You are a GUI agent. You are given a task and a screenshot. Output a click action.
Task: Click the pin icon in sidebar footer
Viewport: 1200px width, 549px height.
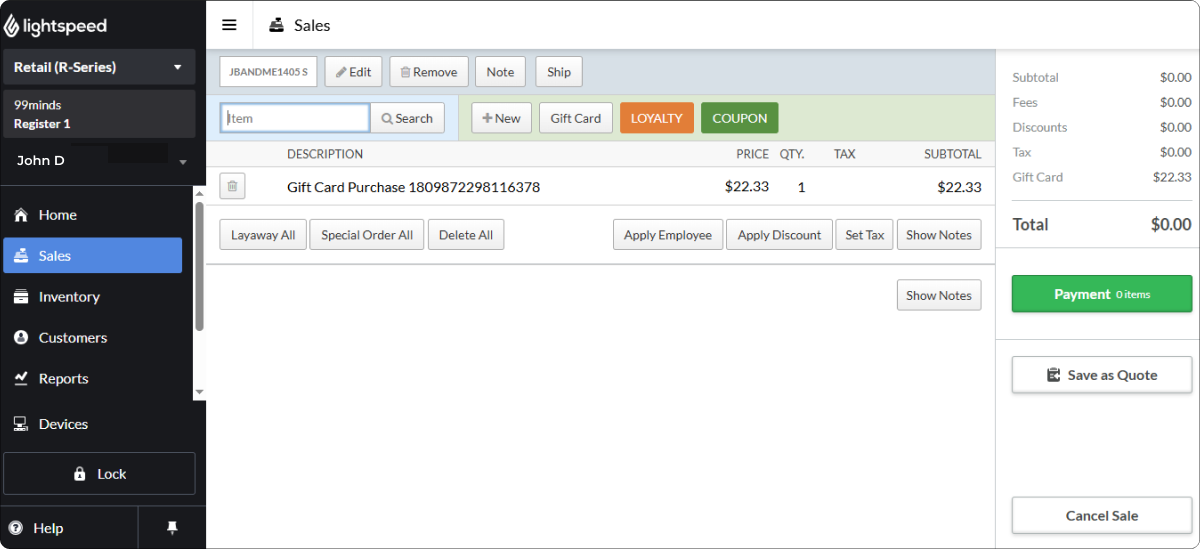(172, 527)
